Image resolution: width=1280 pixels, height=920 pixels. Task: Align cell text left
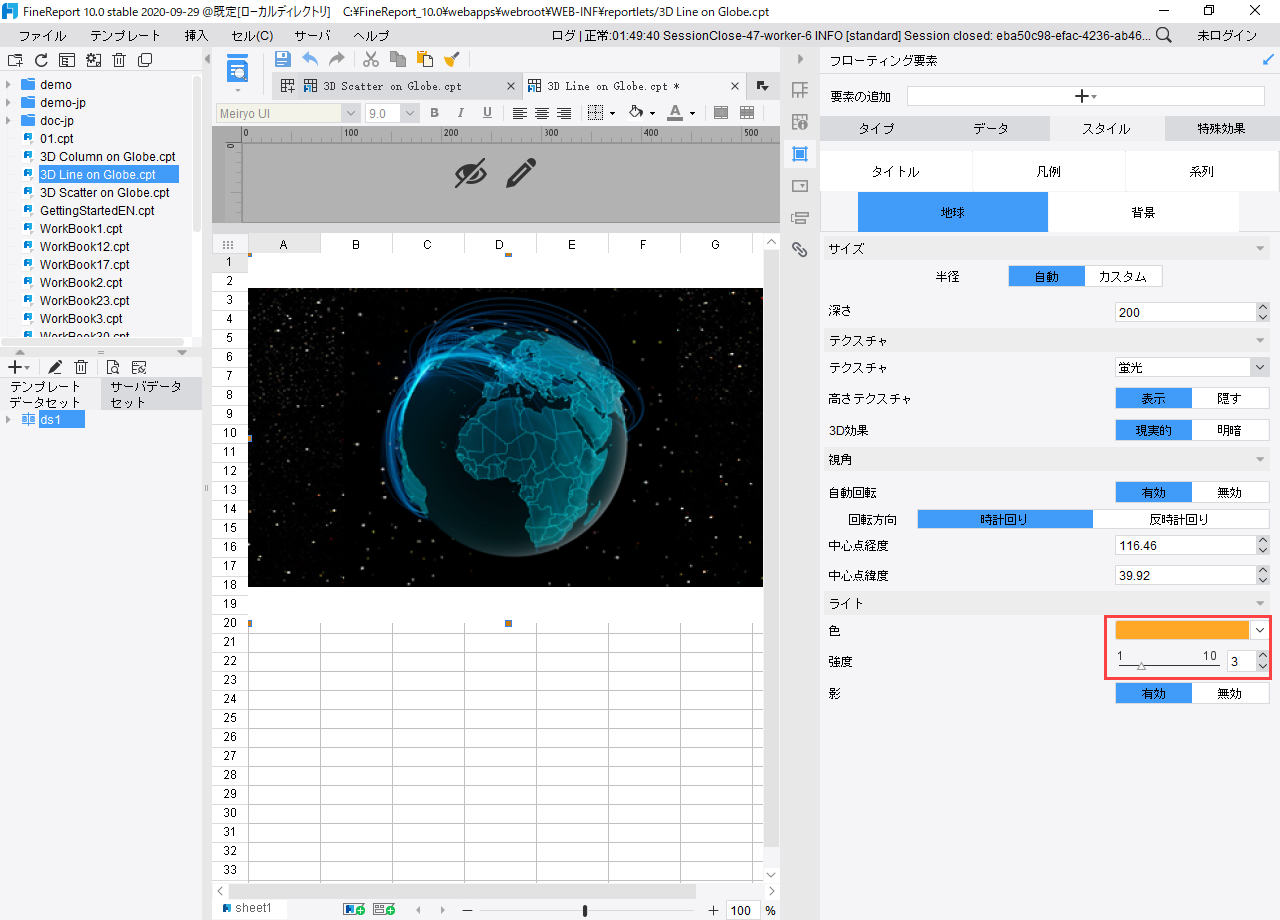tap(520, 113)
